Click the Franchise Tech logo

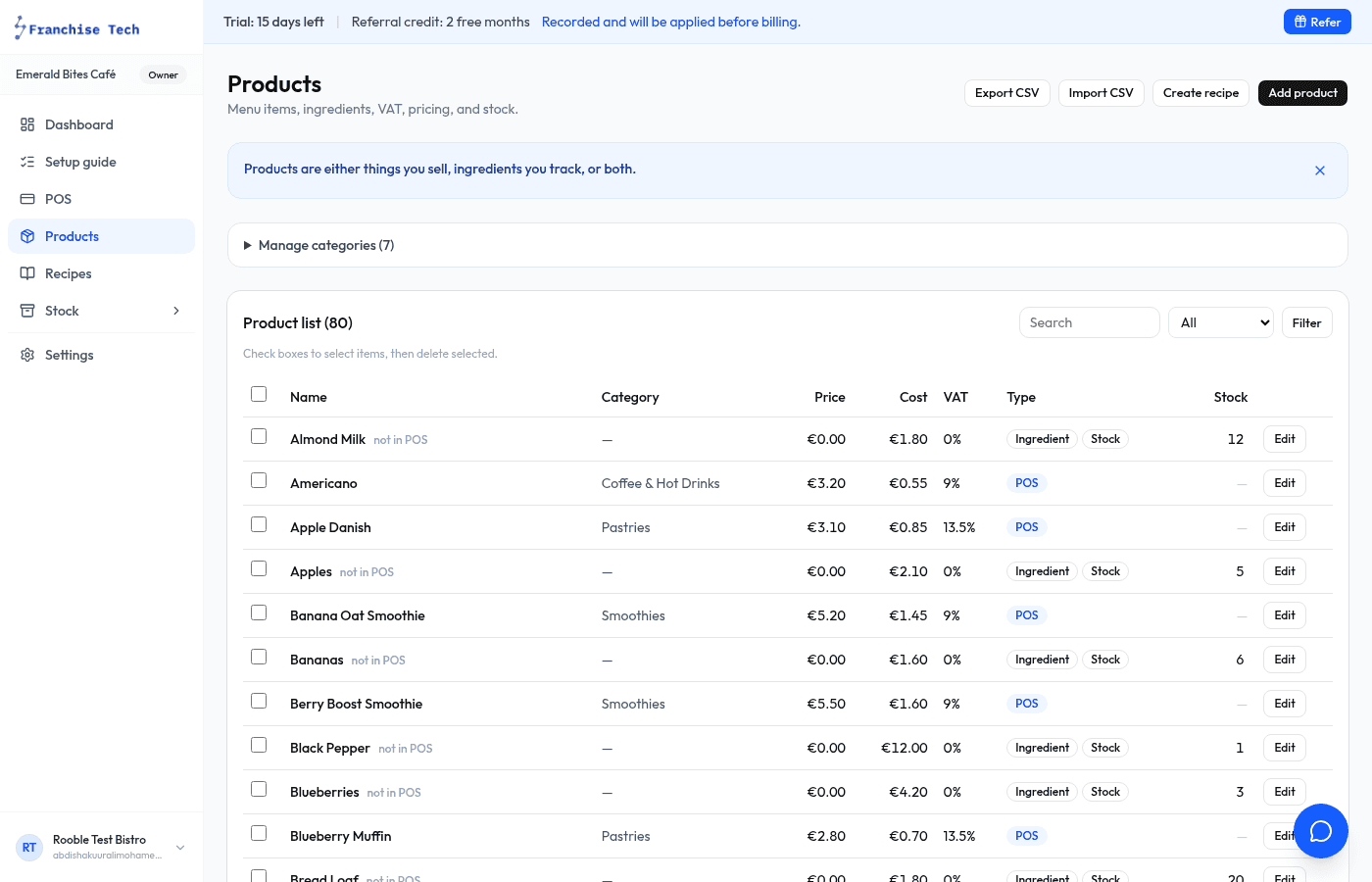[x=76, y=28]
